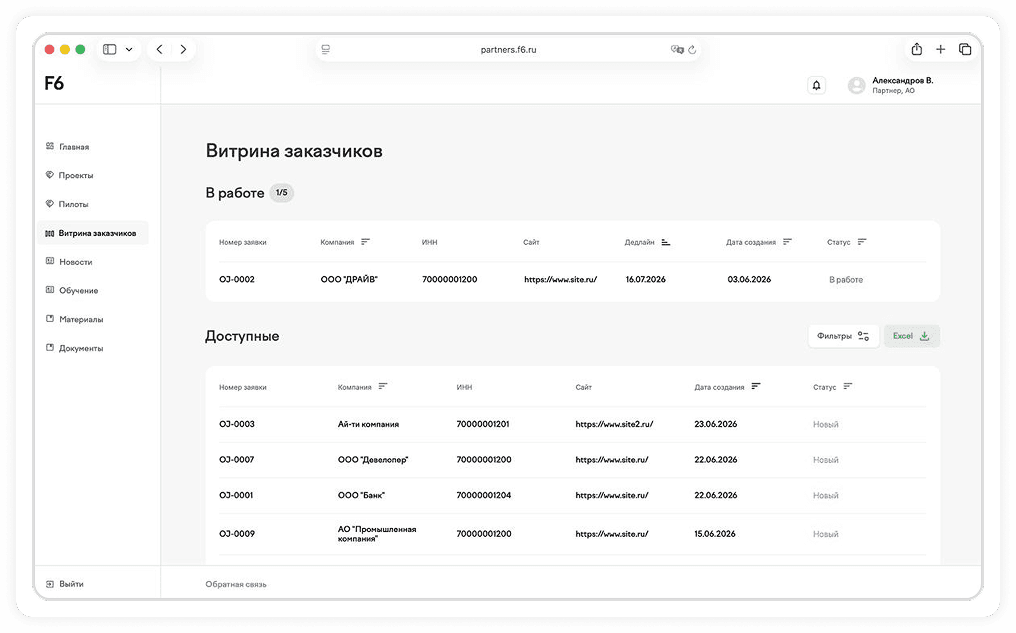This screenshot has height=633, width=1016.
Task: Open the OJ-0002 site link https://www.site.ru/
Action: click(560, 279)
